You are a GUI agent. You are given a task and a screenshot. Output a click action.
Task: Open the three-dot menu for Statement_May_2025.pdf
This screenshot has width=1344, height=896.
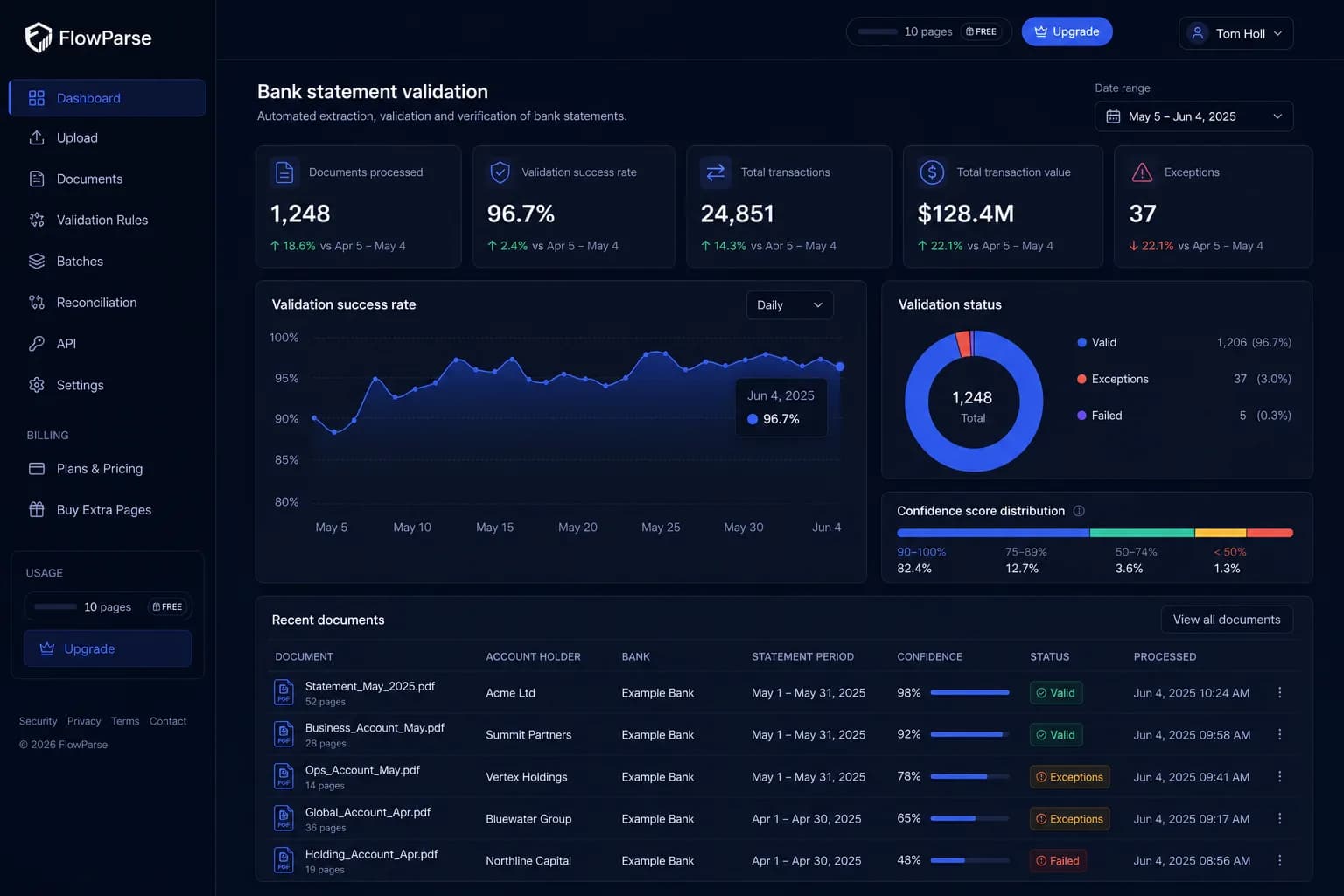pyautogui.click(x=1279, y=692)
